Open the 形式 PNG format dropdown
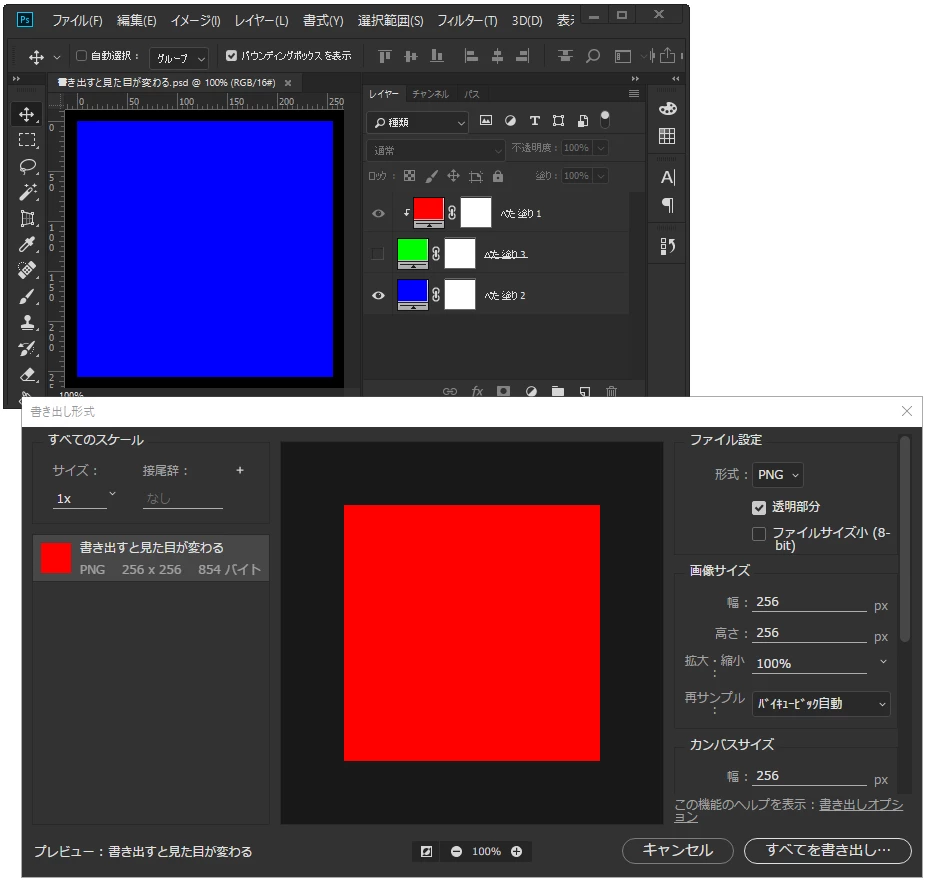927x882 pixels. [x=777, y=475]
